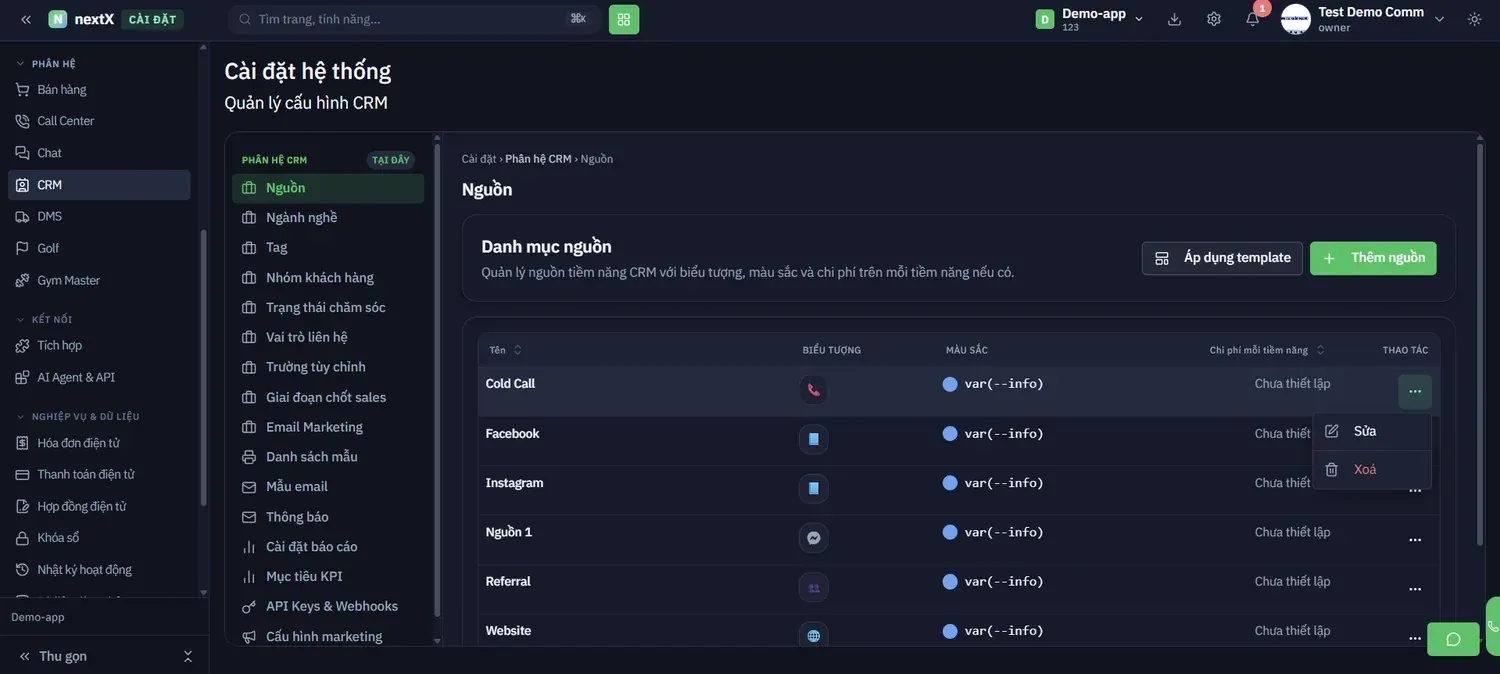Collapse the NGHIỆP VỤ & DỮ LIỆU section

click(77, 417)
